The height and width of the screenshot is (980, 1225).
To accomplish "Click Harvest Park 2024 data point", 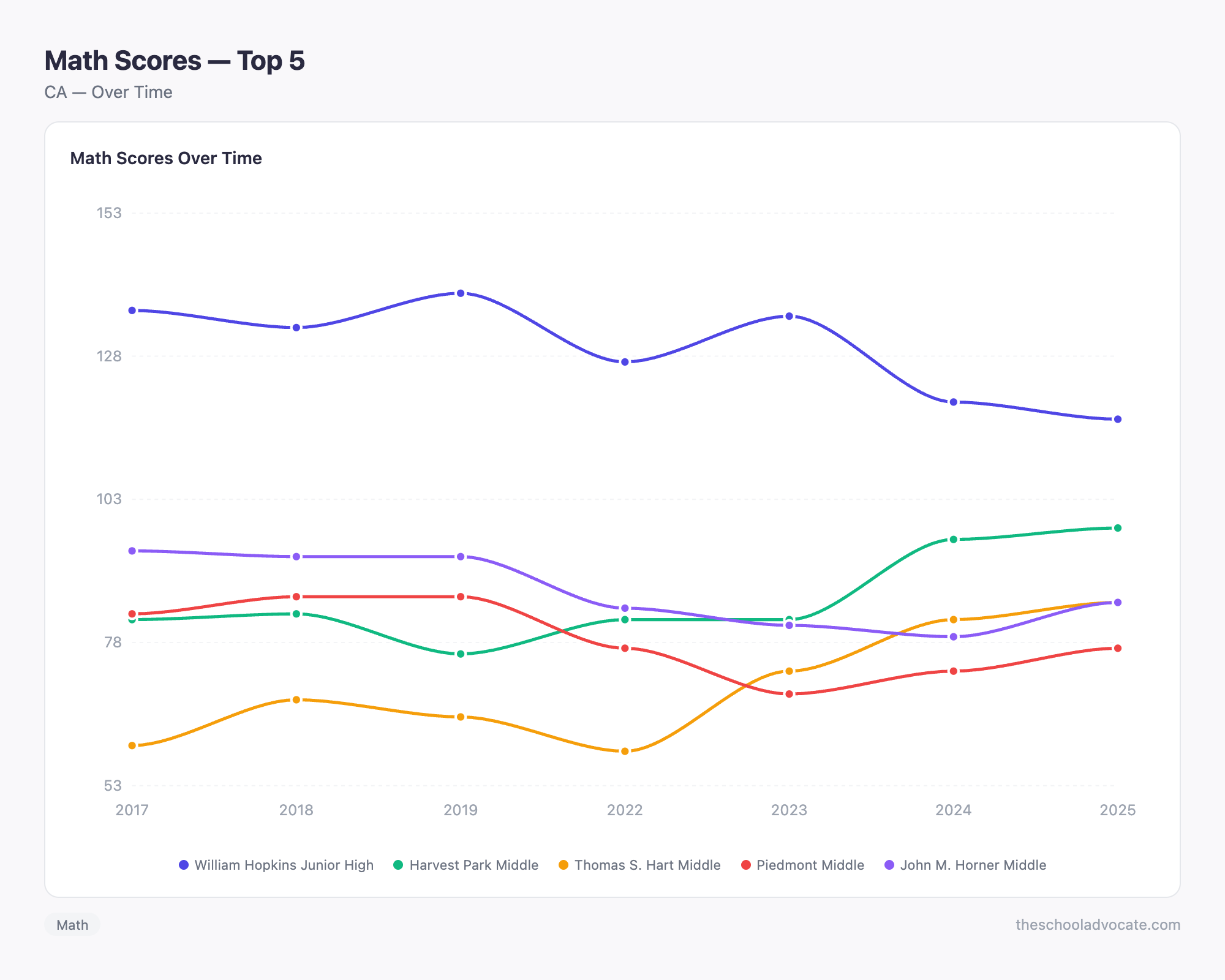I will [954, 540].
